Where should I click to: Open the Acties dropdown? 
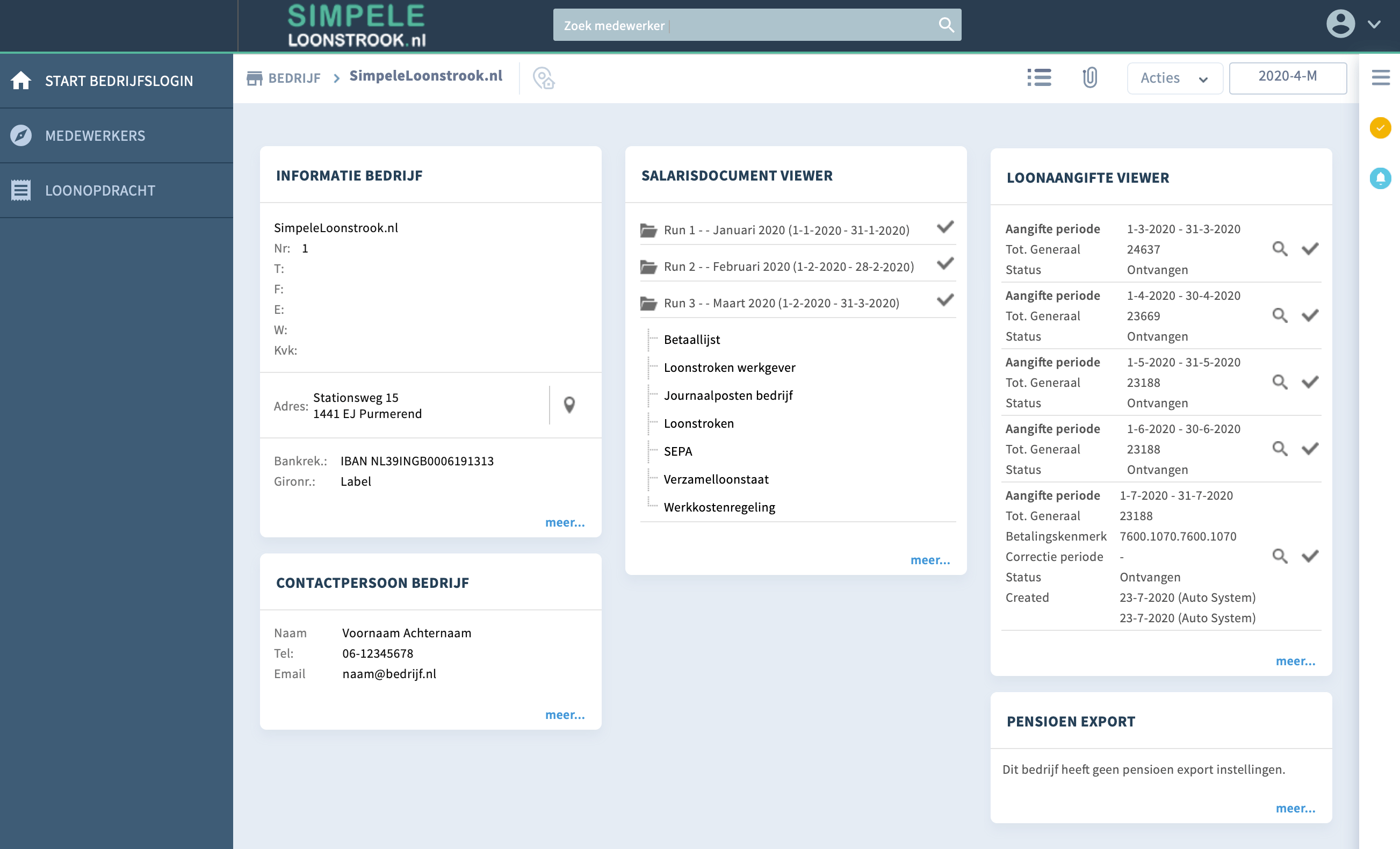(1174, 78)
